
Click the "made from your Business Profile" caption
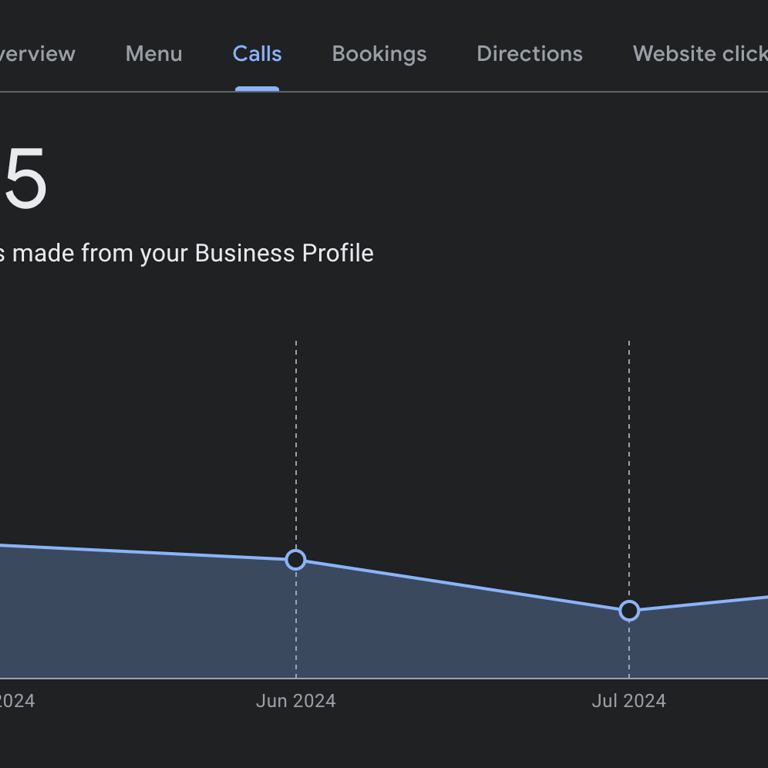[190, 253]
